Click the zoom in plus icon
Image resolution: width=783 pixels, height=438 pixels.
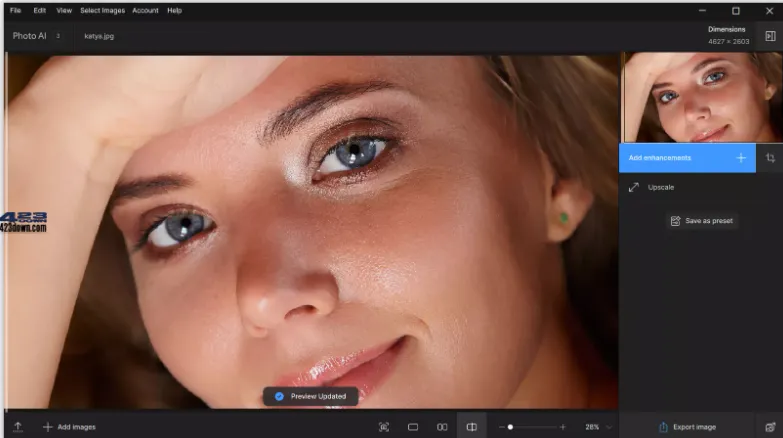563,427
